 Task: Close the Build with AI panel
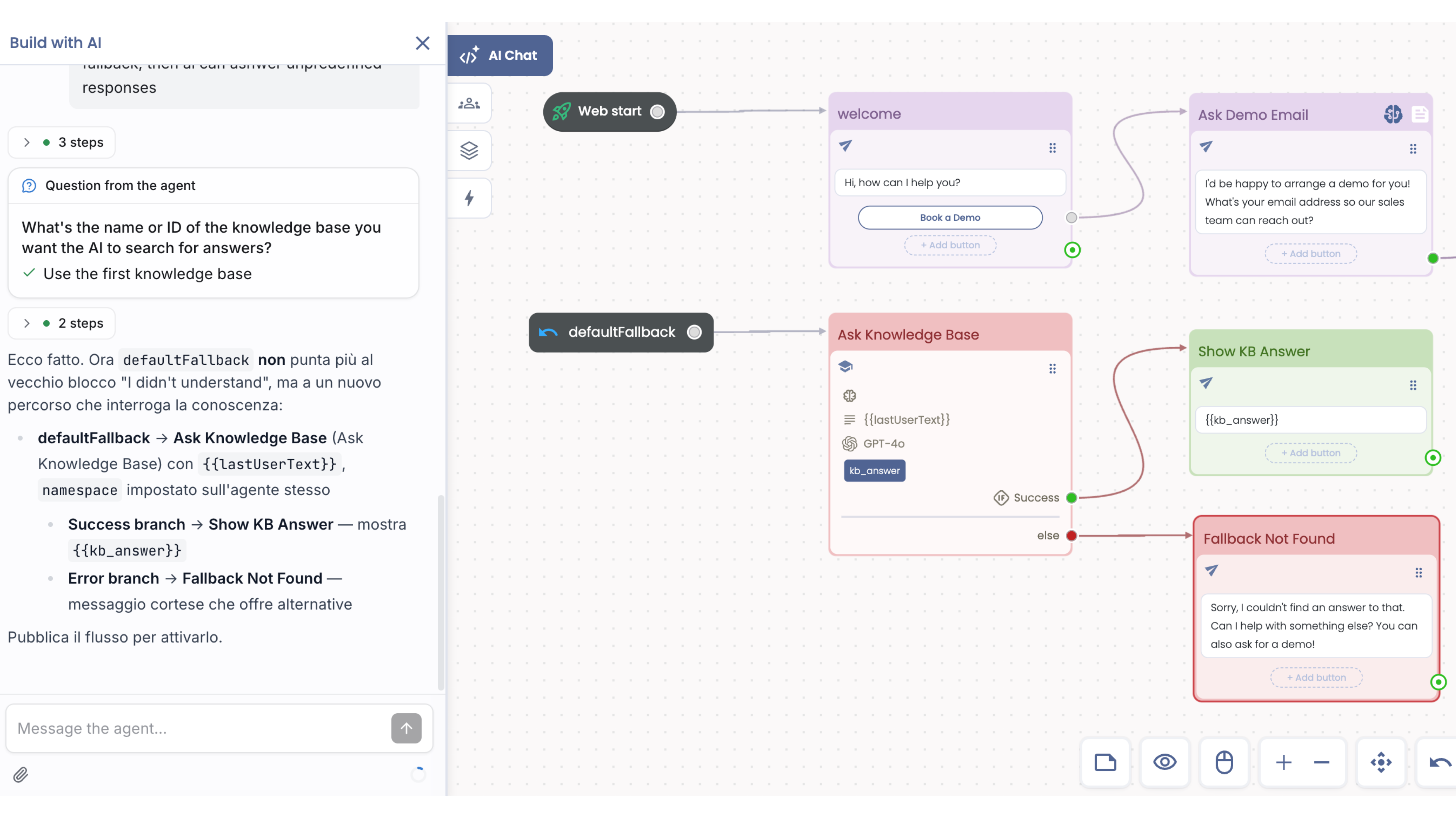[422, 43]
